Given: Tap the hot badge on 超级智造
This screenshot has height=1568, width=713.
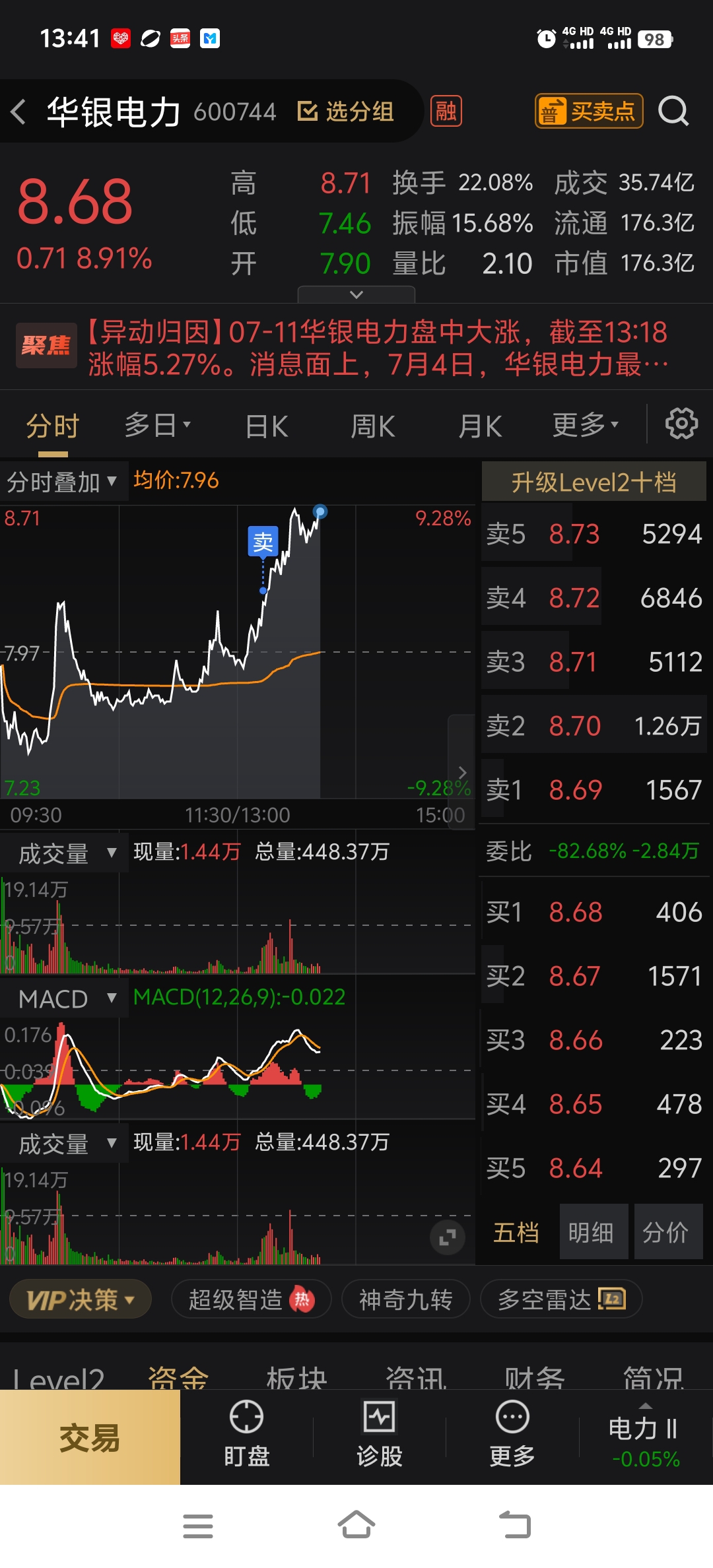Looking at the screenshot, I should click(302, 1299).
